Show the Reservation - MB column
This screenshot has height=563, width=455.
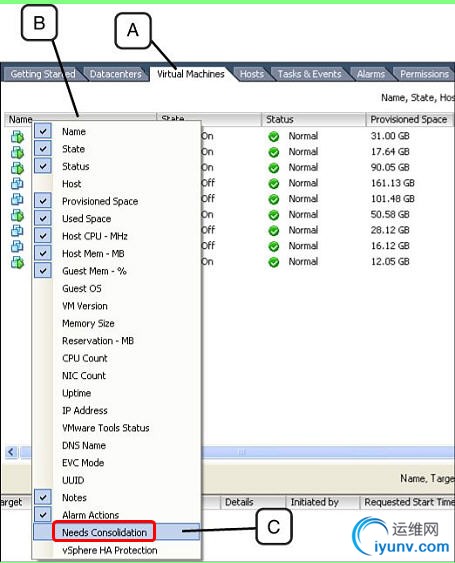117,341
